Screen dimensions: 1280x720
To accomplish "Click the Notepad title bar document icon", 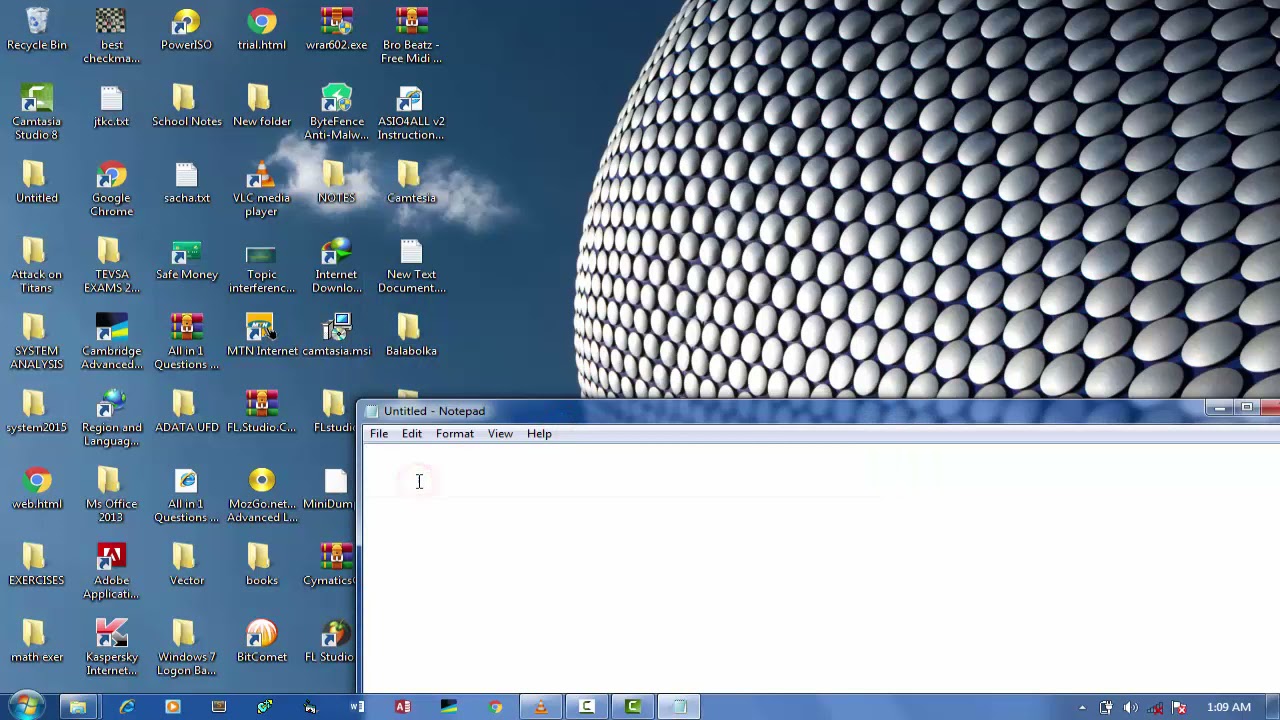I will (372, 411).
